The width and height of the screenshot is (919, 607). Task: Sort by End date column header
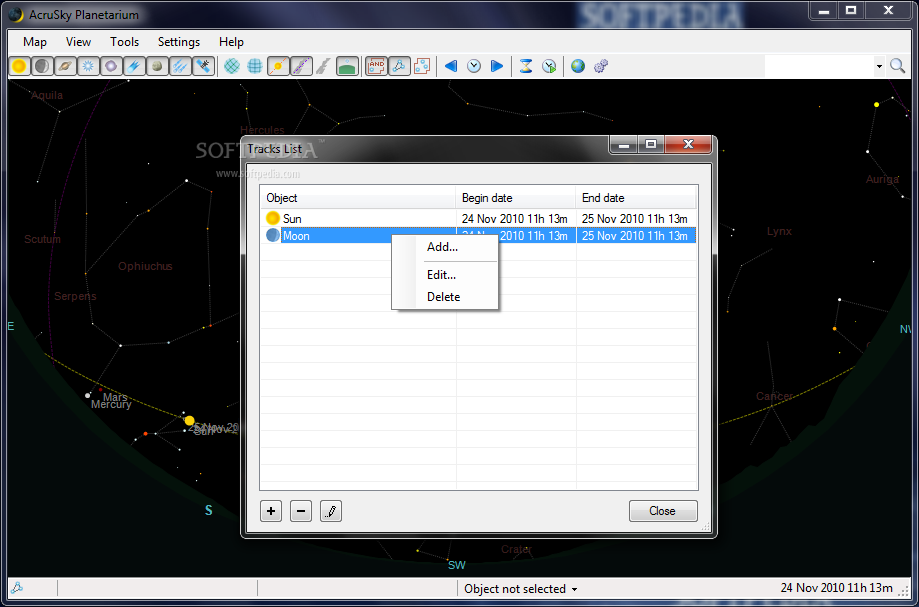[x=636, y=198]
